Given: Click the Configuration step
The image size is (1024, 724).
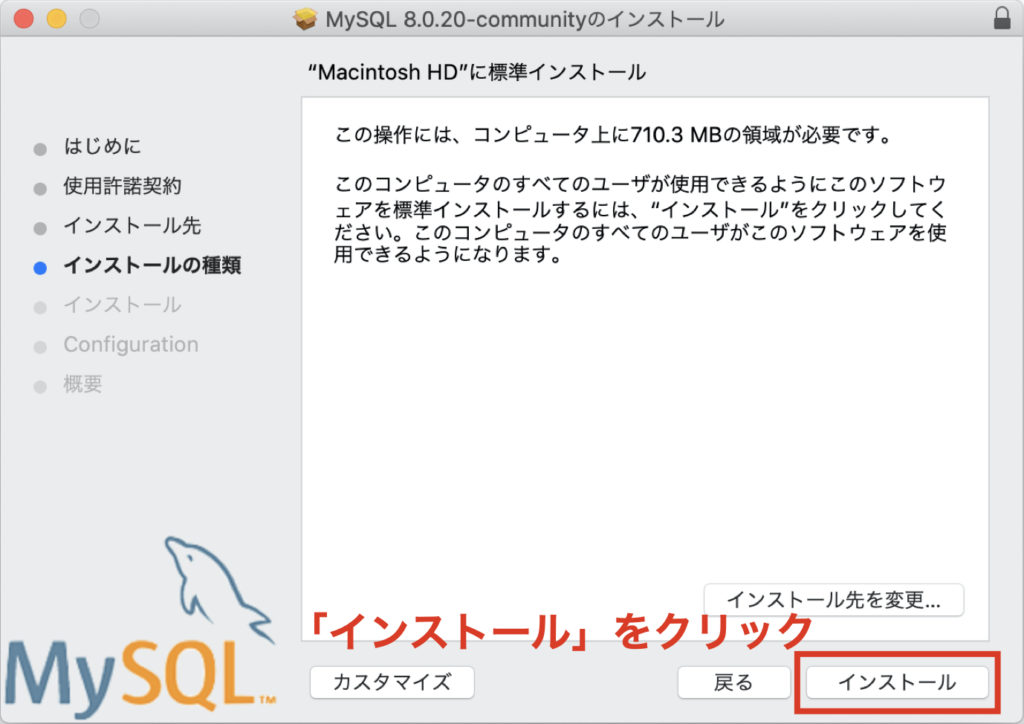Looking at the screenshot, I should click(131, 345).
